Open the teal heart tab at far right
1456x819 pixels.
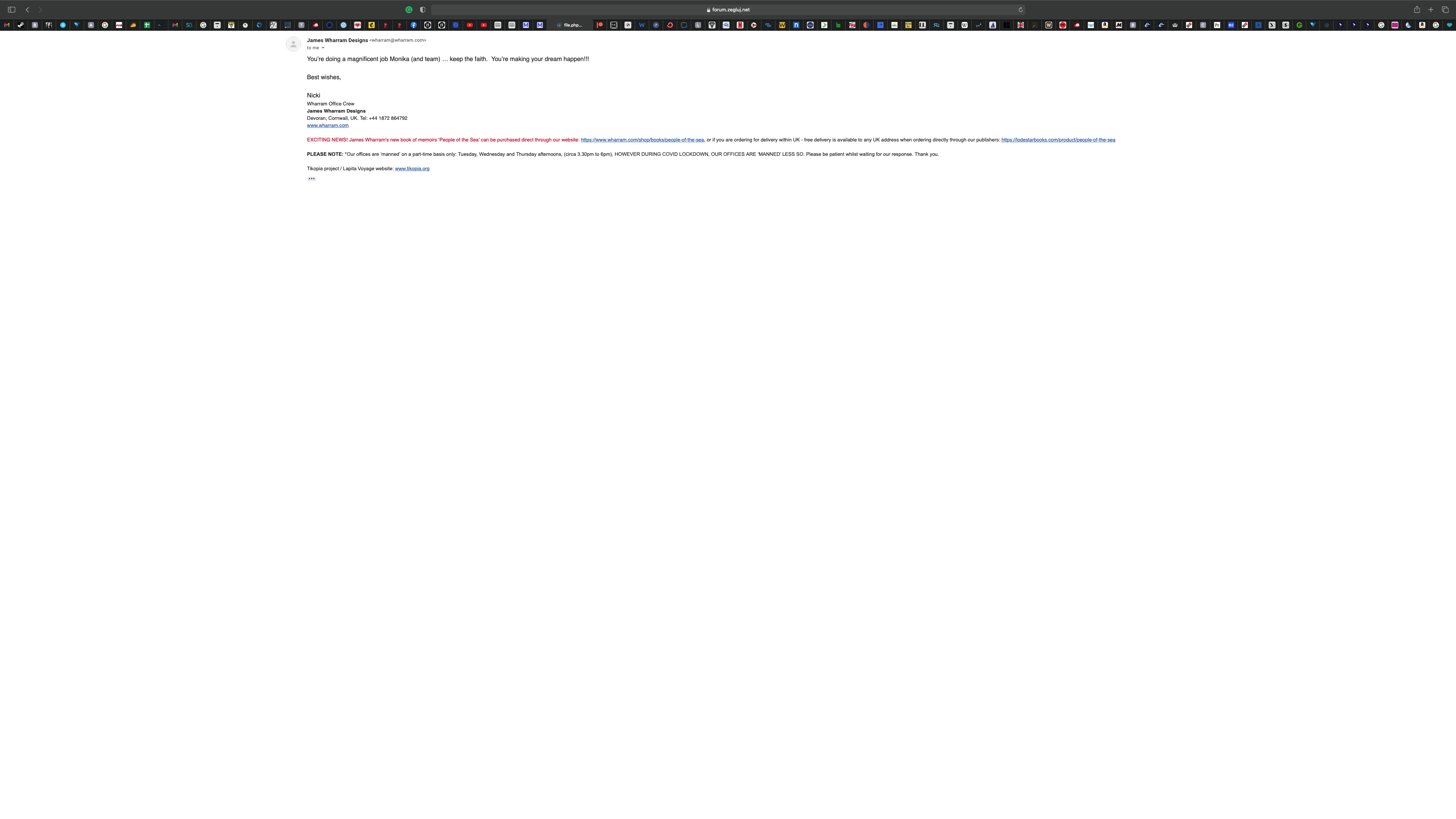(x=1449, y=25)
